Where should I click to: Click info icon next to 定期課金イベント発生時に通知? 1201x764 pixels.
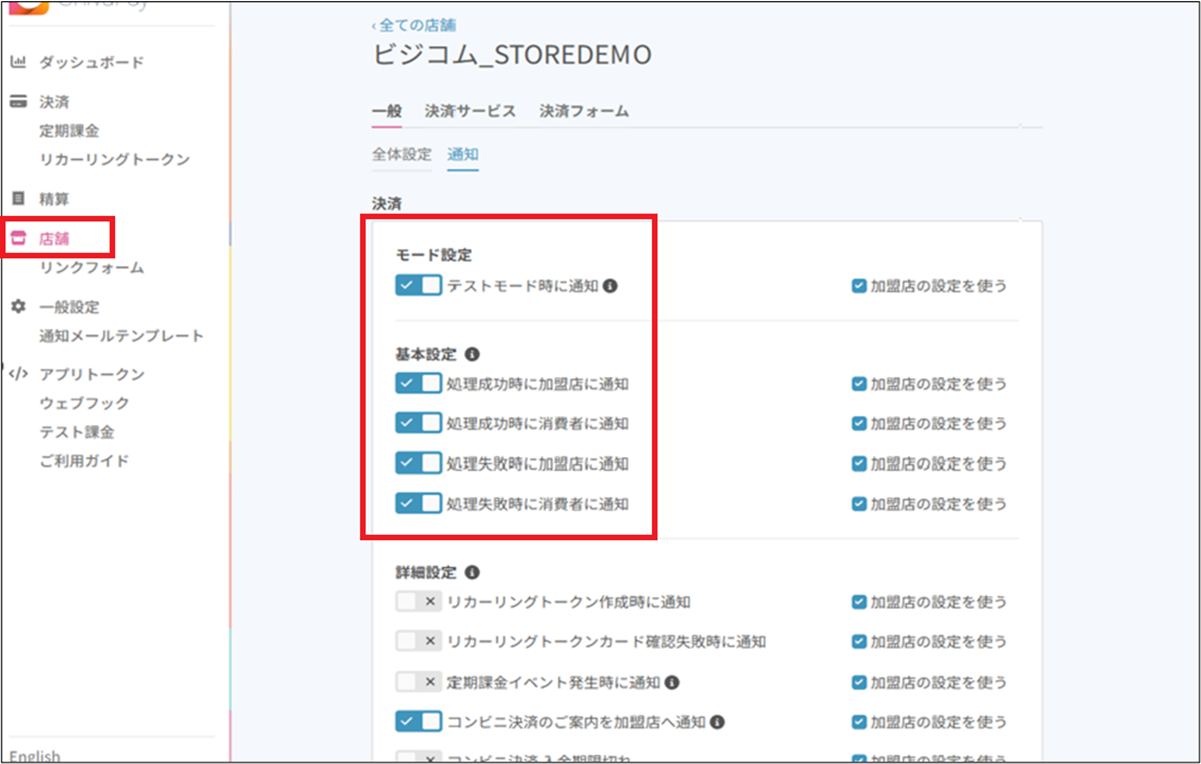[x=672, y=682]
